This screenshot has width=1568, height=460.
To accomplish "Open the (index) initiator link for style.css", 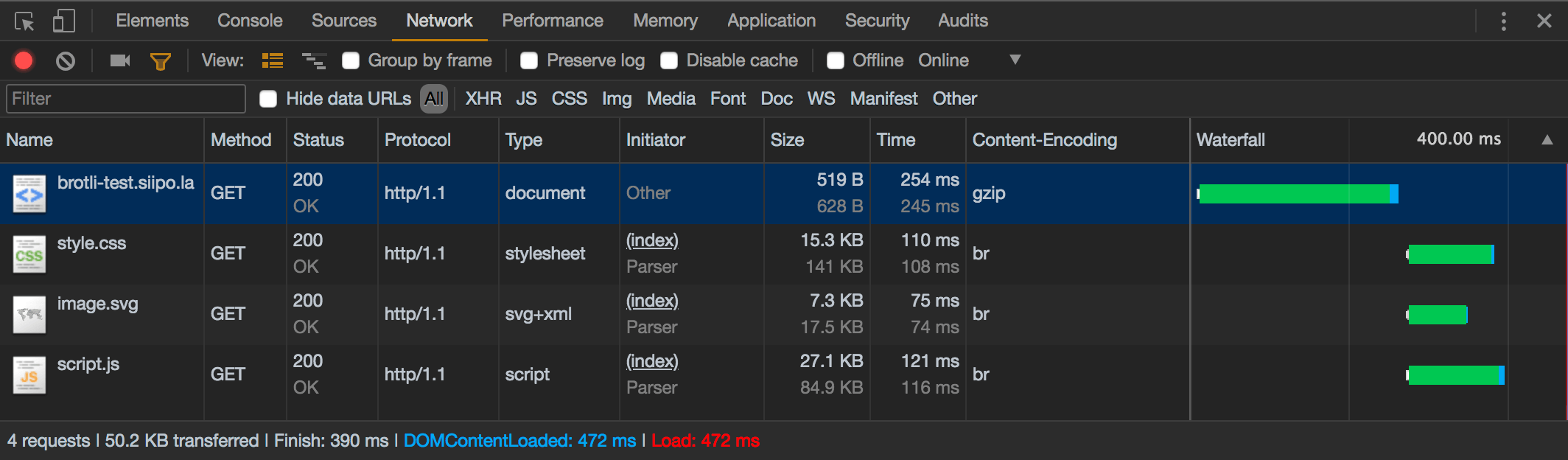I will pos(652,240).
